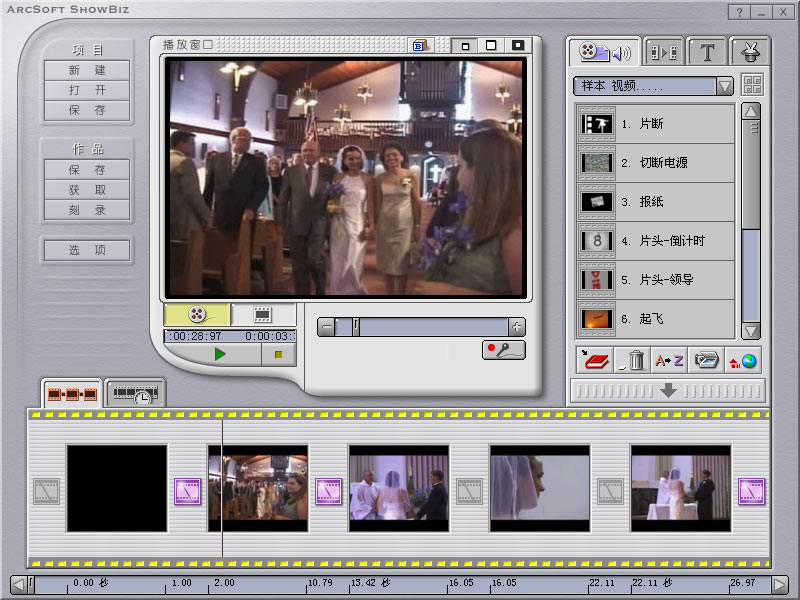800x600 pixels.
Task: Toggle entire movie playback mode reel
Action: coord(197,314)
